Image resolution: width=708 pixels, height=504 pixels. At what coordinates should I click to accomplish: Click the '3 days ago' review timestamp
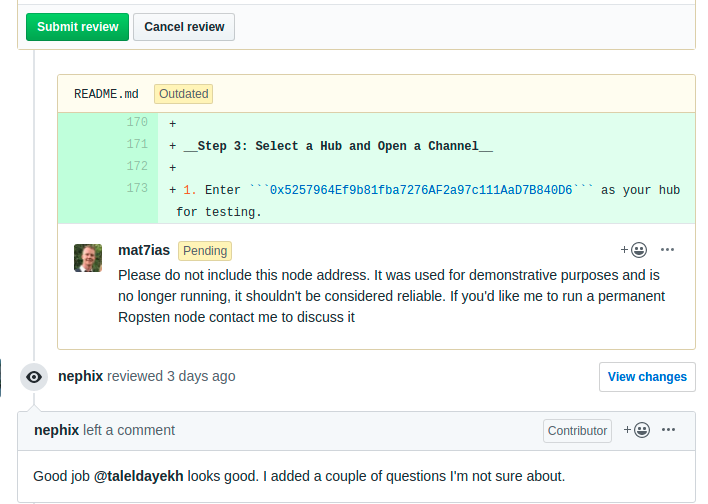201,376
